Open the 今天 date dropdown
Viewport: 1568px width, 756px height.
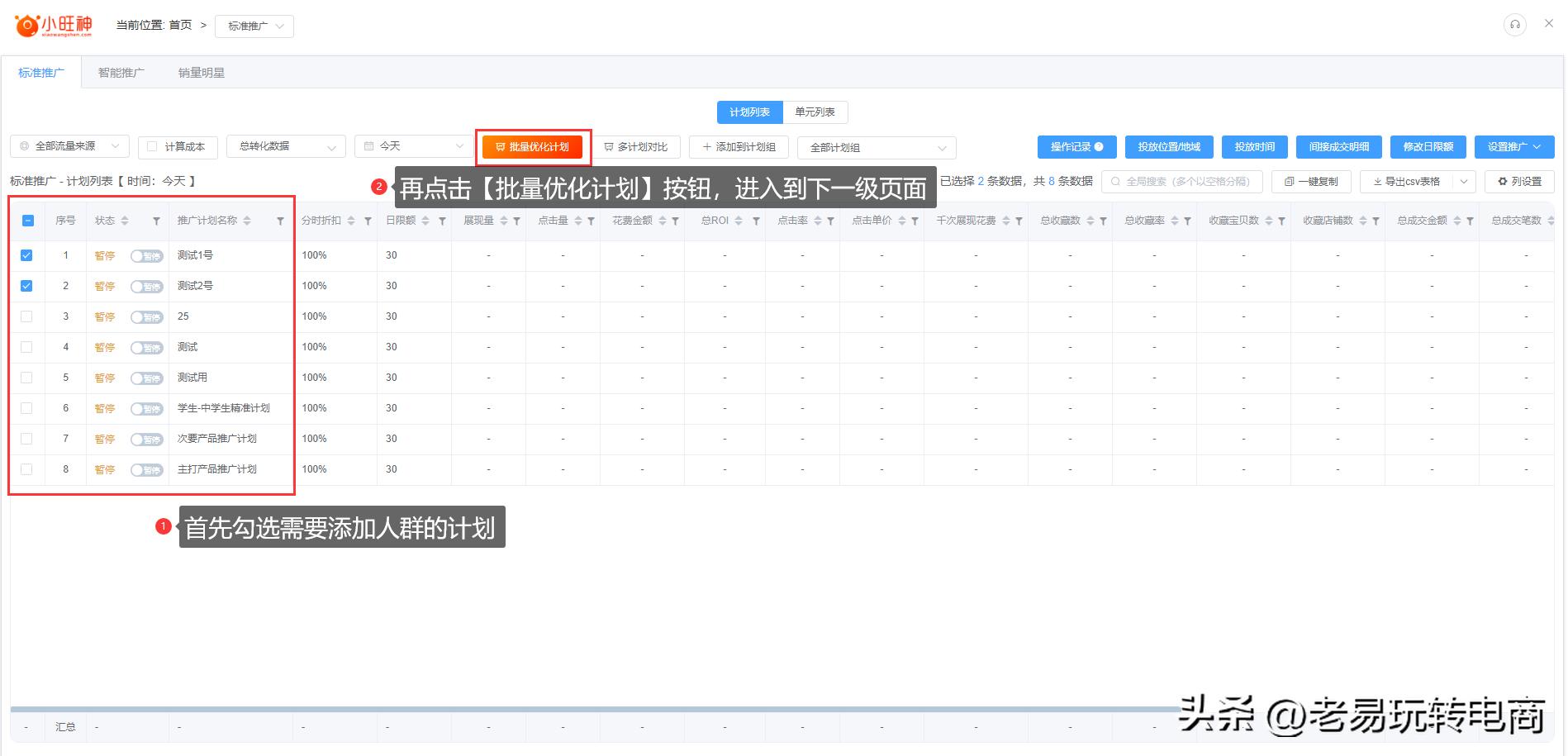414,146
